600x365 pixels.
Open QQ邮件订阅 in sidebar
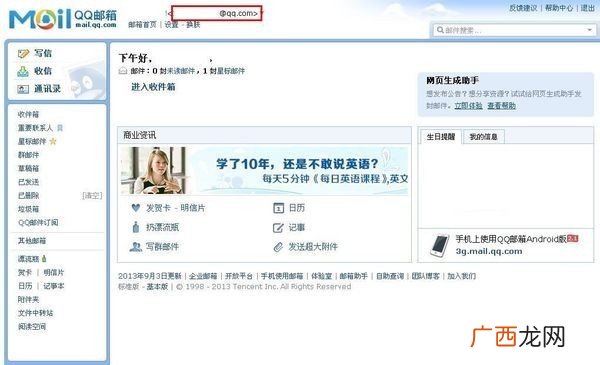[38, 222]
